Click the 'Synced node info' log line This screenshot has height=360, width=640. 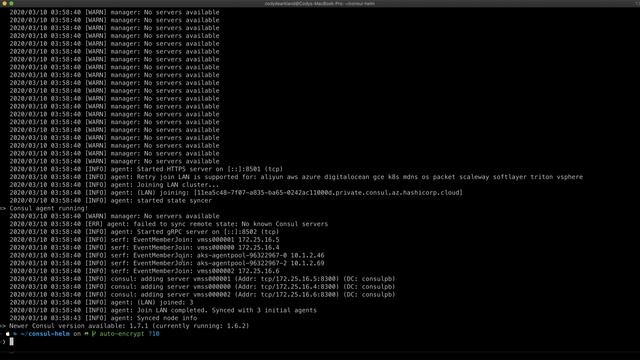tap(103, 318)
